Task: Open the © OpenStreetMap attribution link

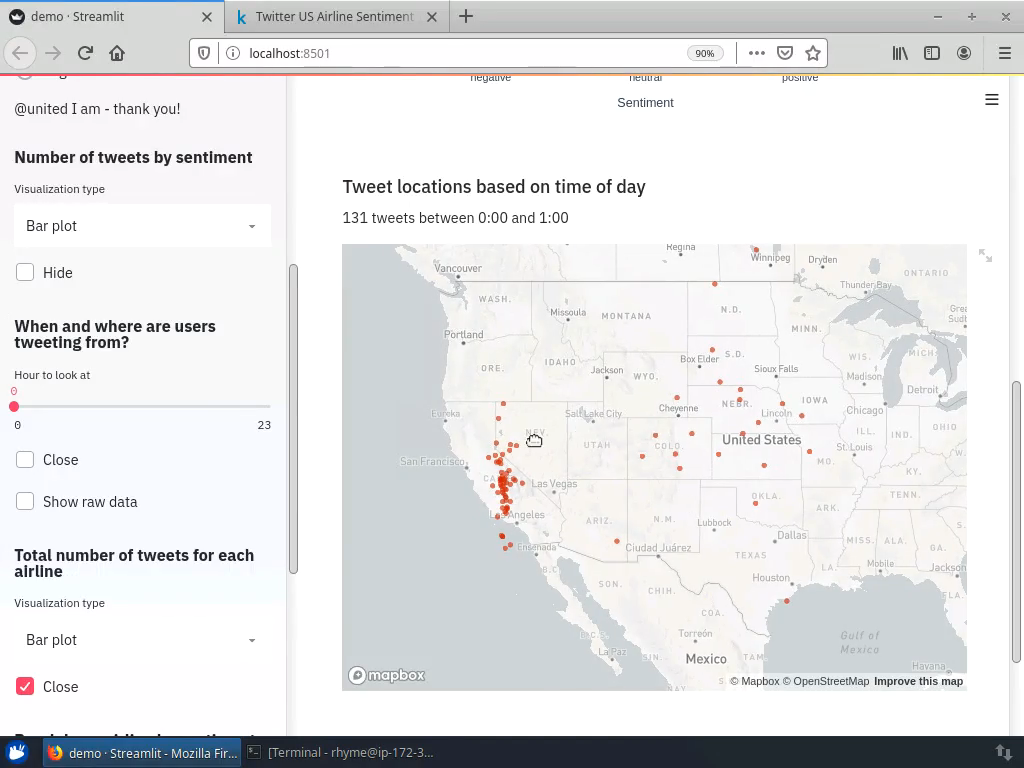Action: point(826,681)
